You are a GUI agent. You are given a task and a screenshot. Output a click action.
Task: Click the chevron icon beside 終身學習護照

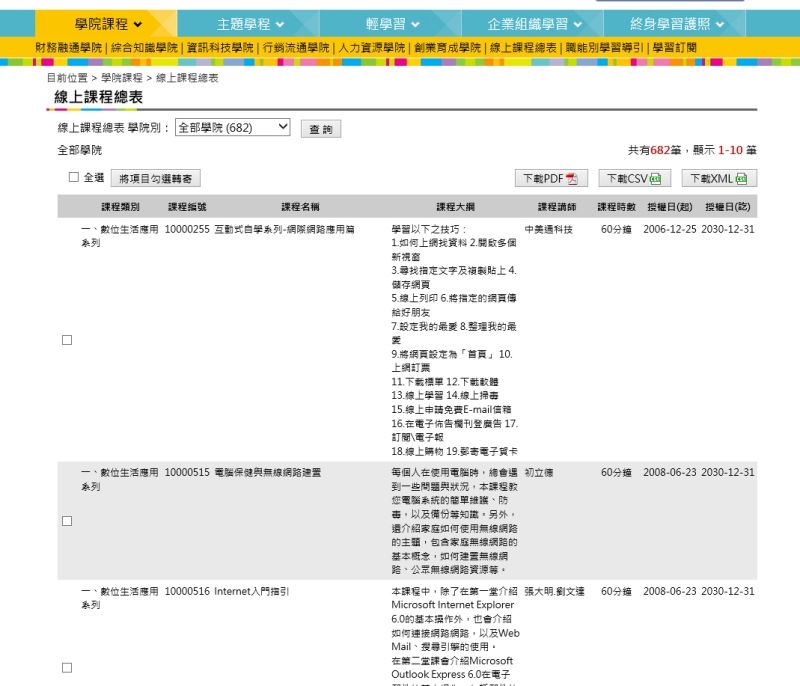[x=720, y=24]
